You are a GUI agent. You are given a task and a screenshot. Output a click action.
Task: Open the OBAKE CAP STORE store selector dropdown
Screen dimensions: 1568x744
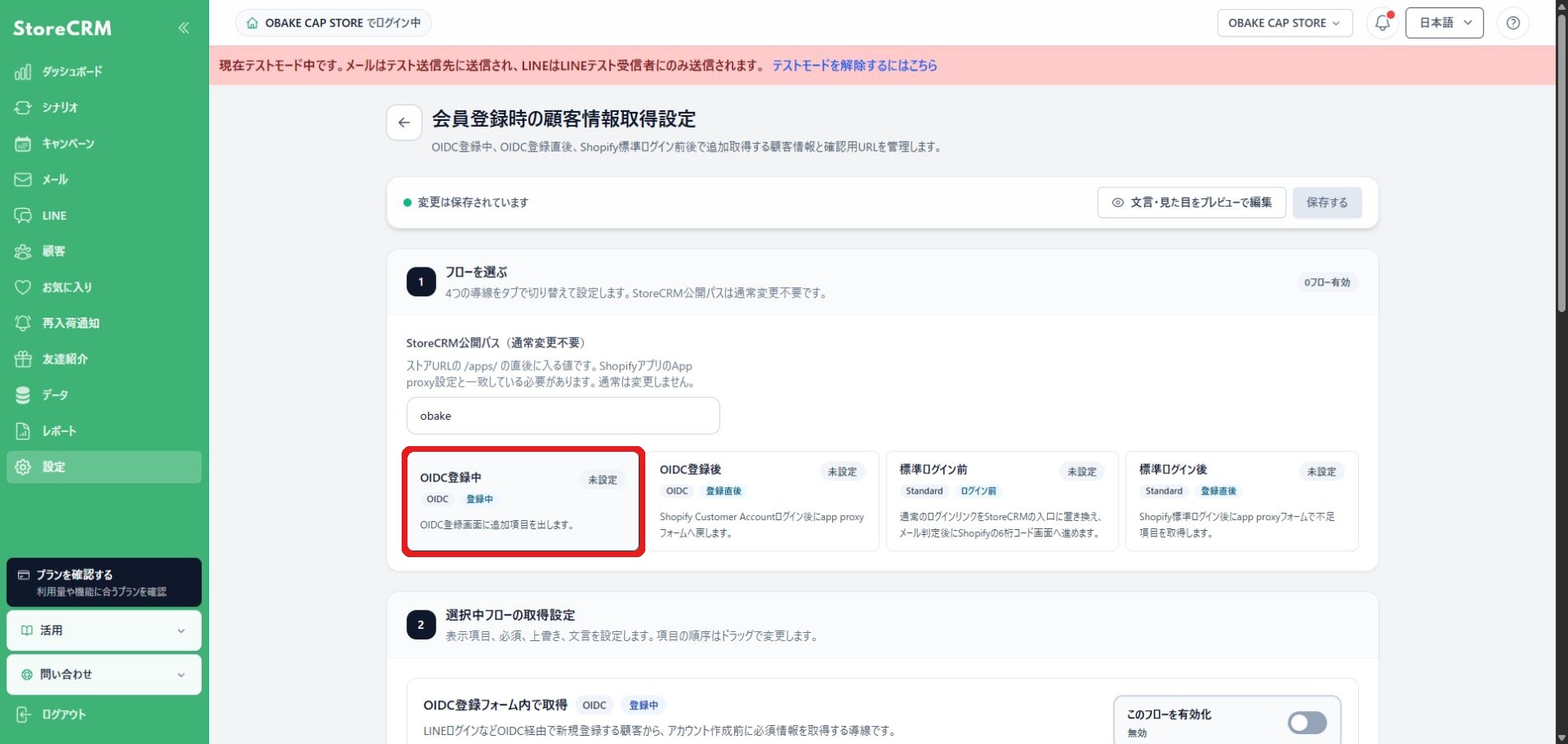[x=1284, y=23]
